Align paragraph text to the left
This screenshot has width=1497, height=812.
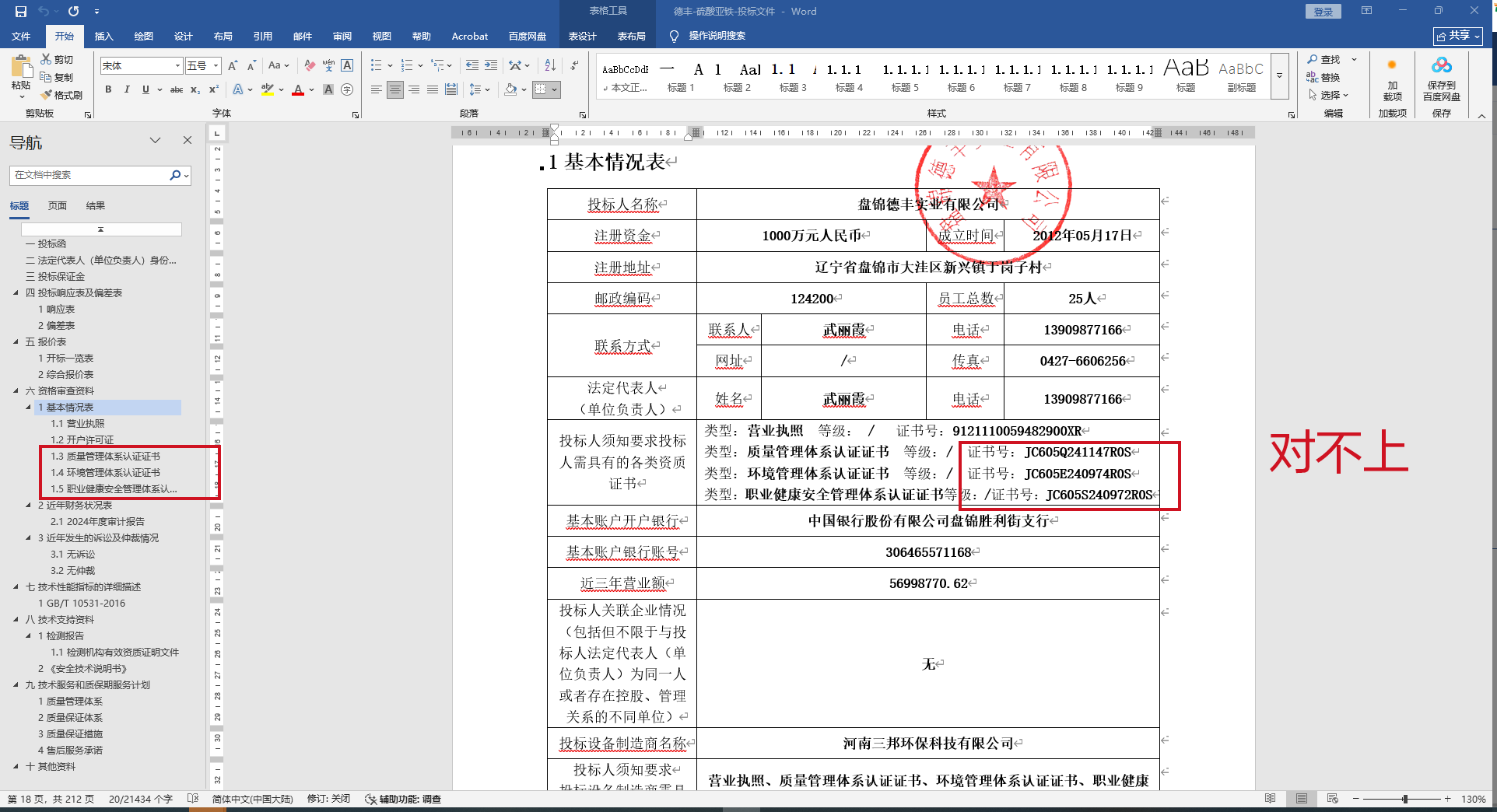click(377, 89)
